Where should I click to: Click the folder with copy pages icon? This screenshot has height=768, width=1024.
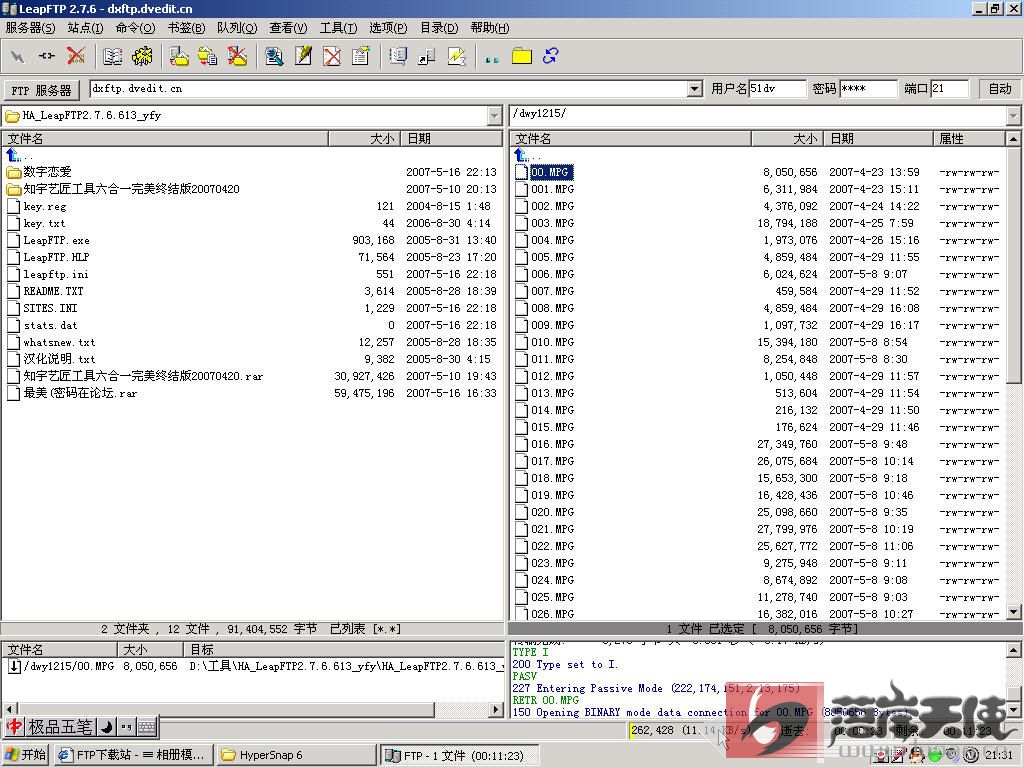tap(208, 57)
